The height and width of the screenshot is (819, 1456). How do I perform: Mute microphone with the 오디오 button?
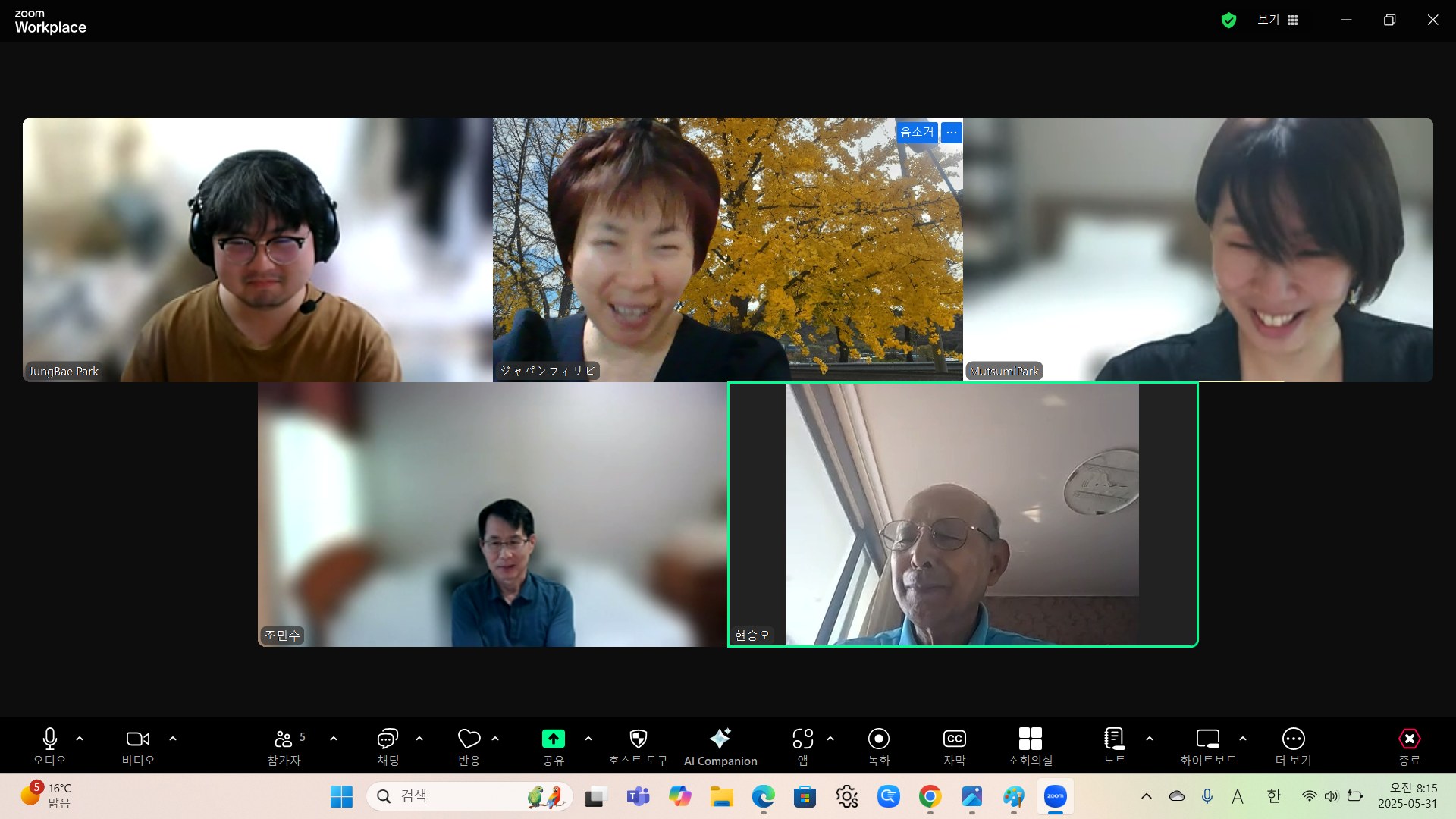pyautogui.click(x=50, y=746)
